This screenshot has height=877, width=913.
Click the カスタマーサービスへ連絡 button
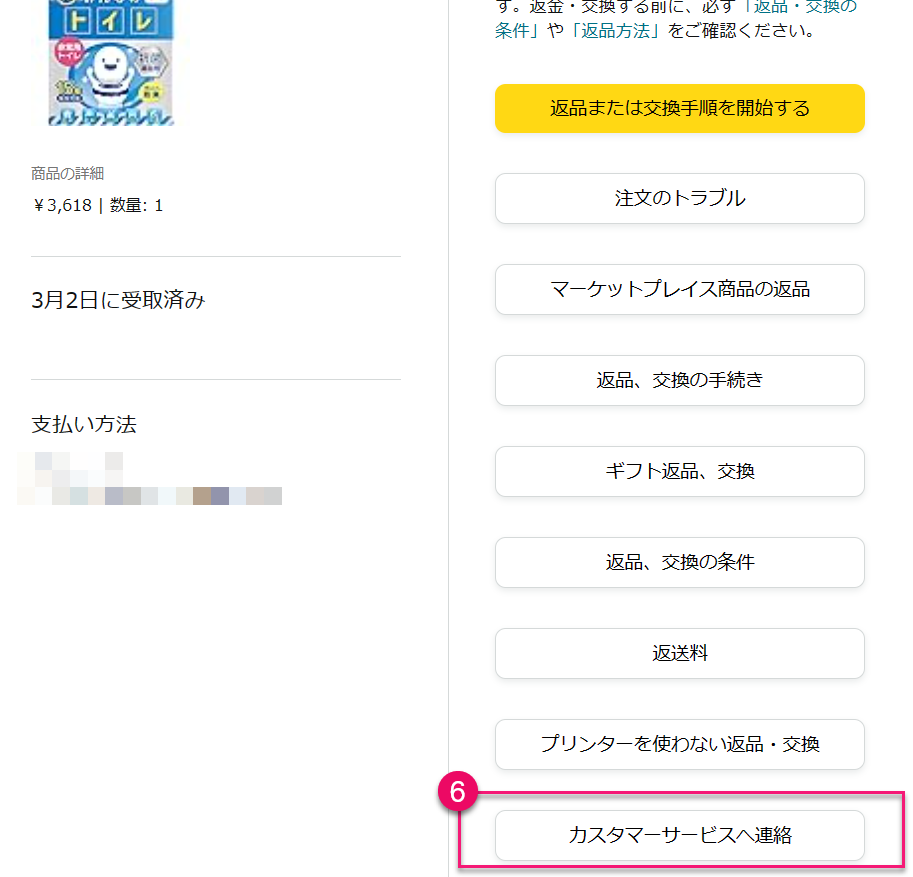click(x=679, y=835)
